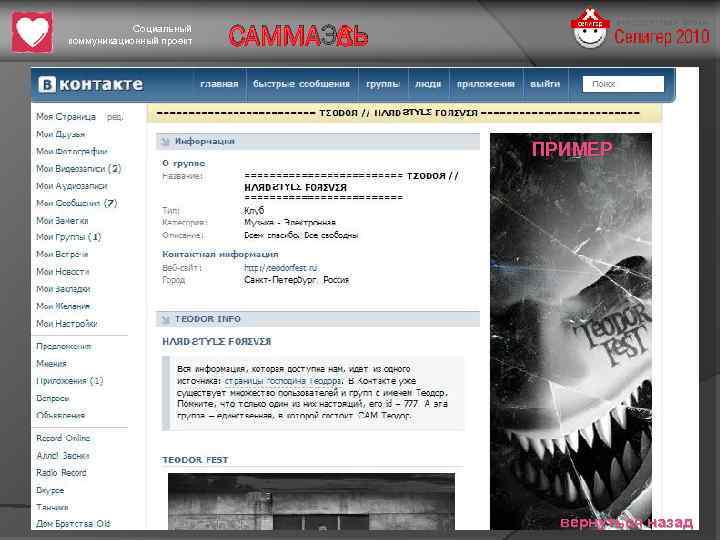Open Моя Страница in sidebar

pos(66,117)
